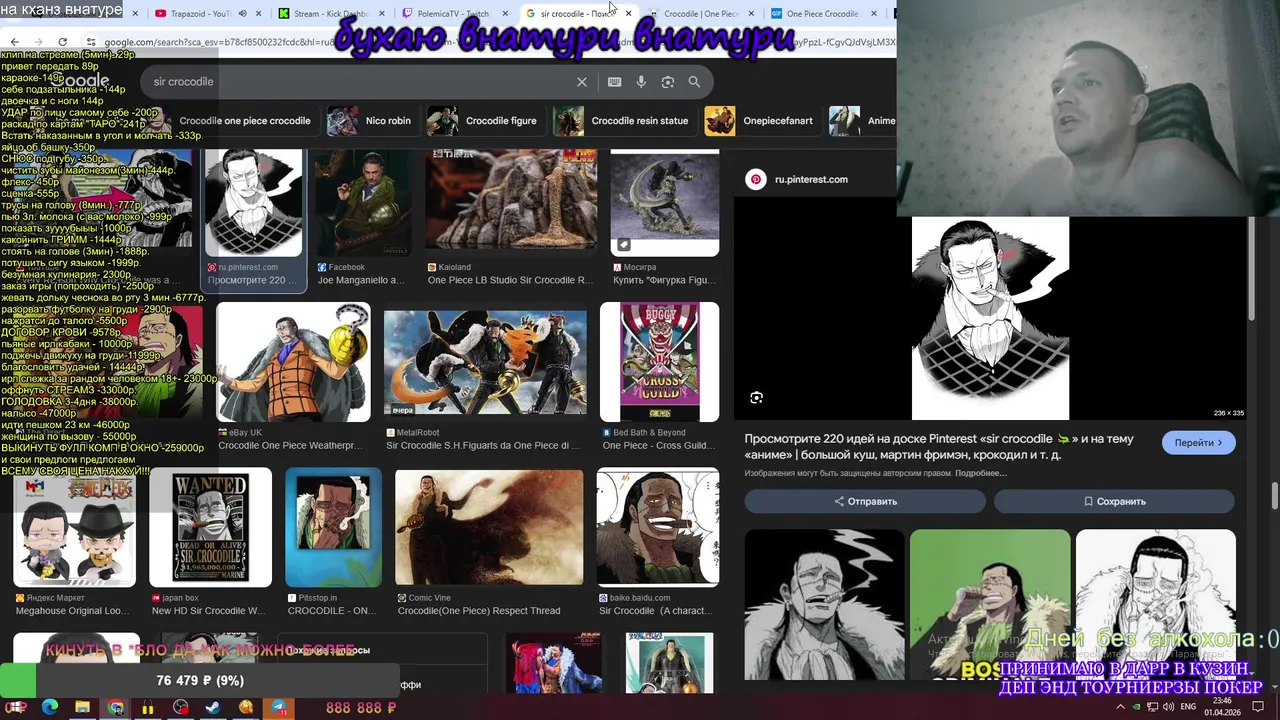Open Windows Start menu
This screenshot has width=1280, height=720.
click(17, 707)
